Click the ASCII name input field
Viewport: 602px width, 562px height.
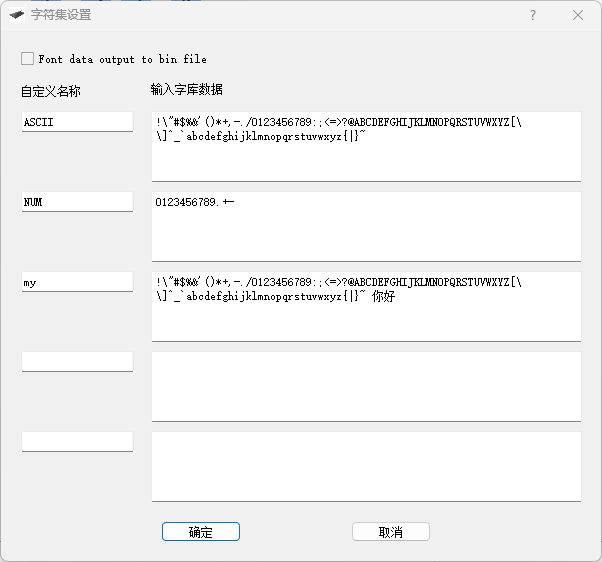[x=77, y=122]
